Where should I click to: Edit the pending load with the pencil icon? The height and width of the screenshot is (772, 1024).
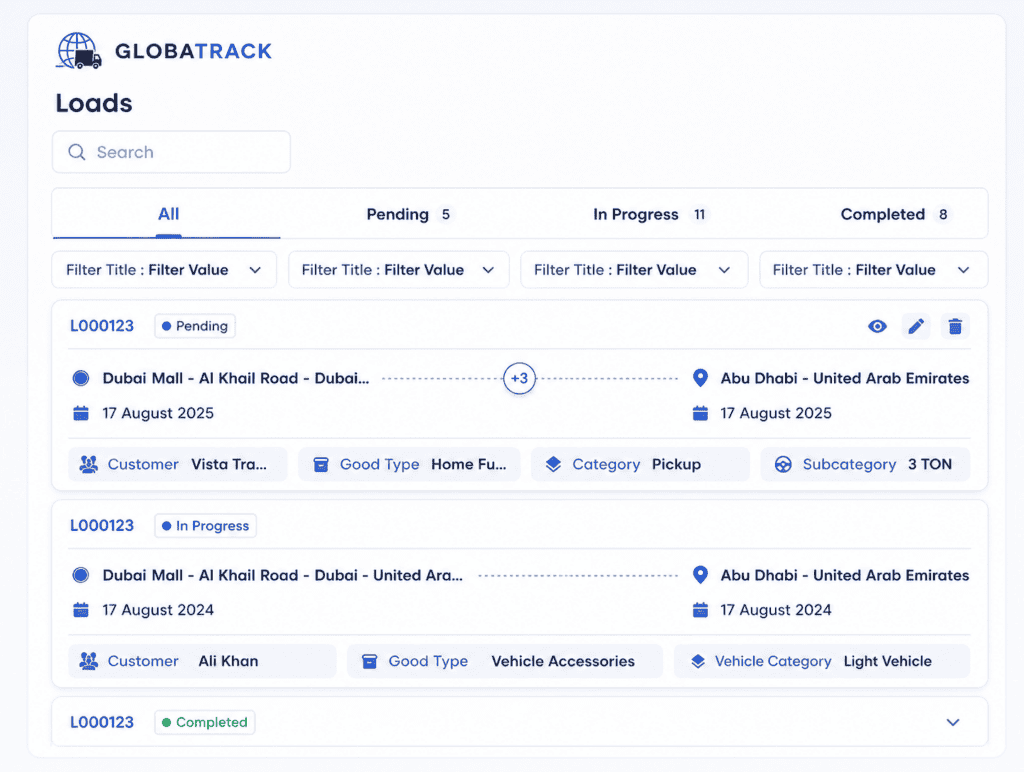[916, 326]
